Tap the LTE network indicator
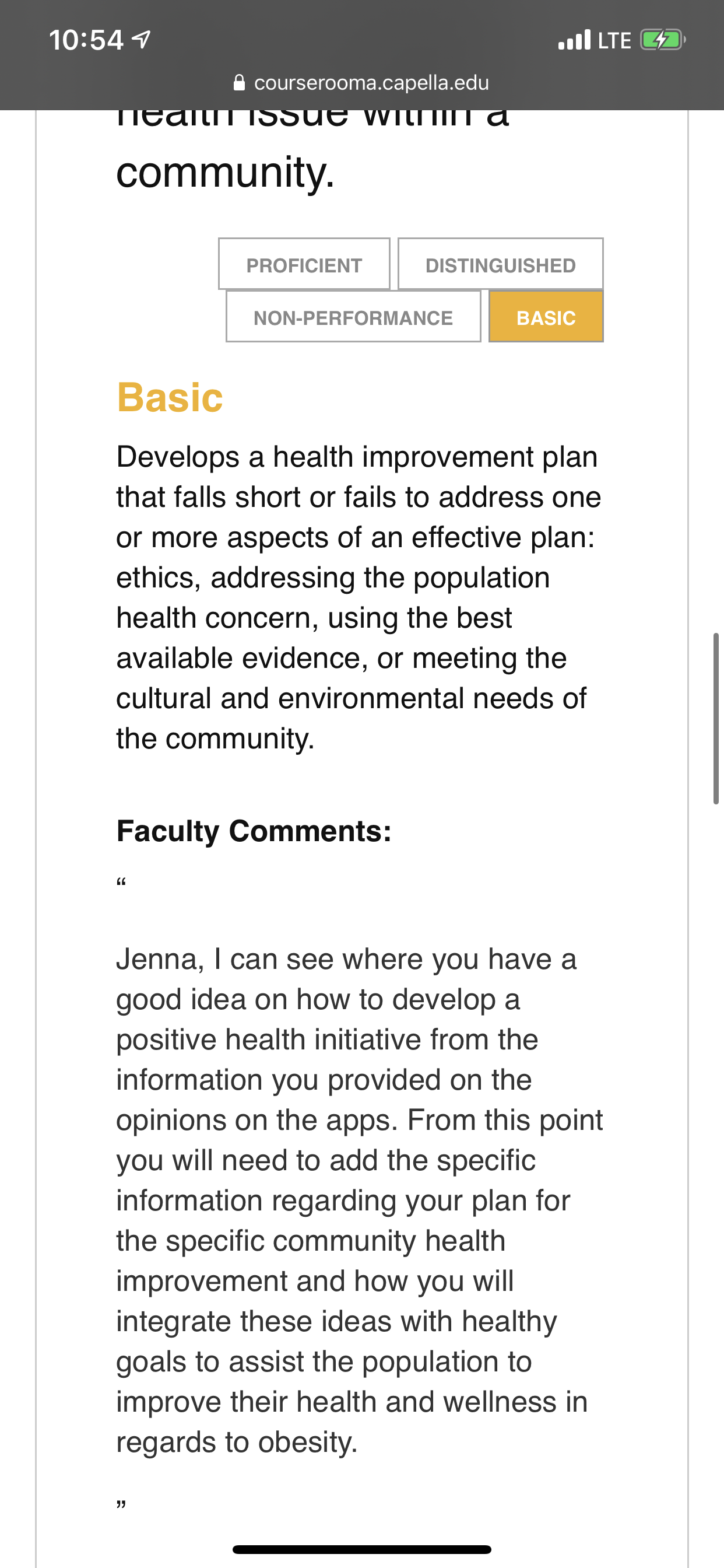 [614, 40]
